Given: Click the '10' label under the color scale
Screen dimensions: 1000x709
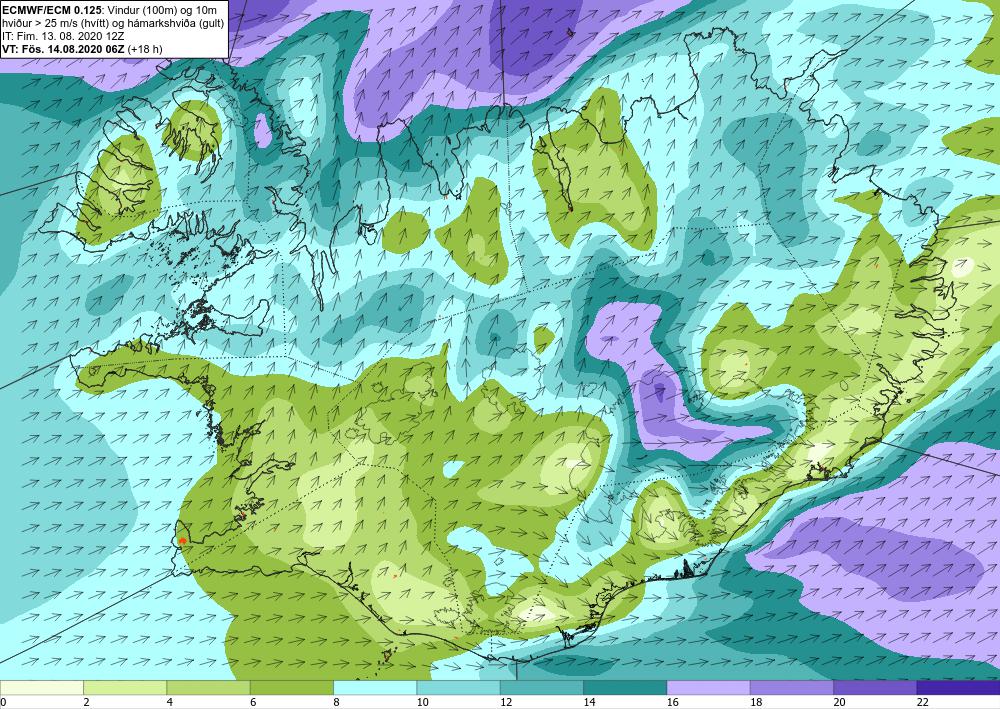Looking at the screenshot, I should tap(422, 702).
